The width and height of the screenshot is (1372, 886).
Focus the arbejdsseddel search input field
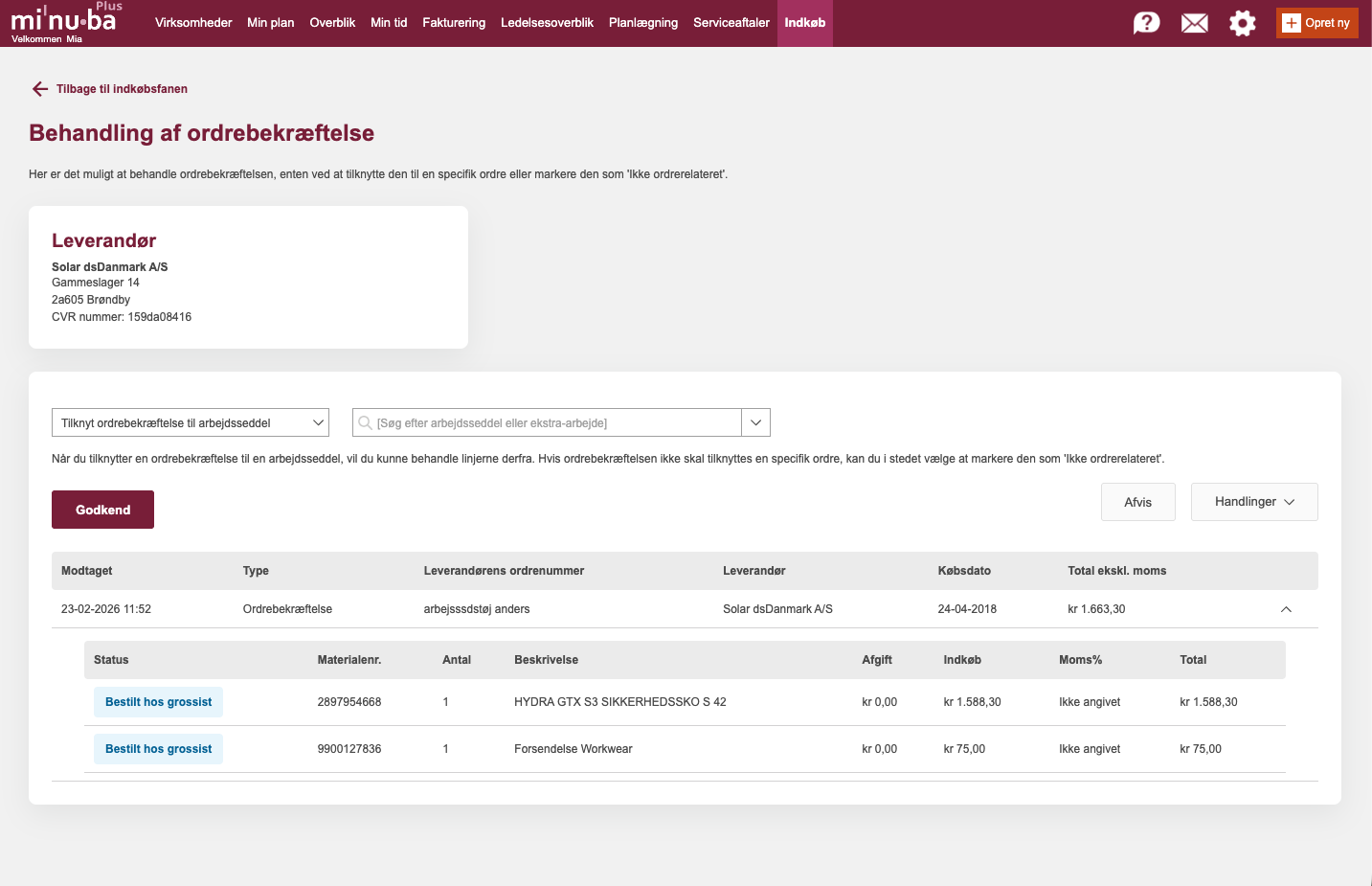(555, 422)
